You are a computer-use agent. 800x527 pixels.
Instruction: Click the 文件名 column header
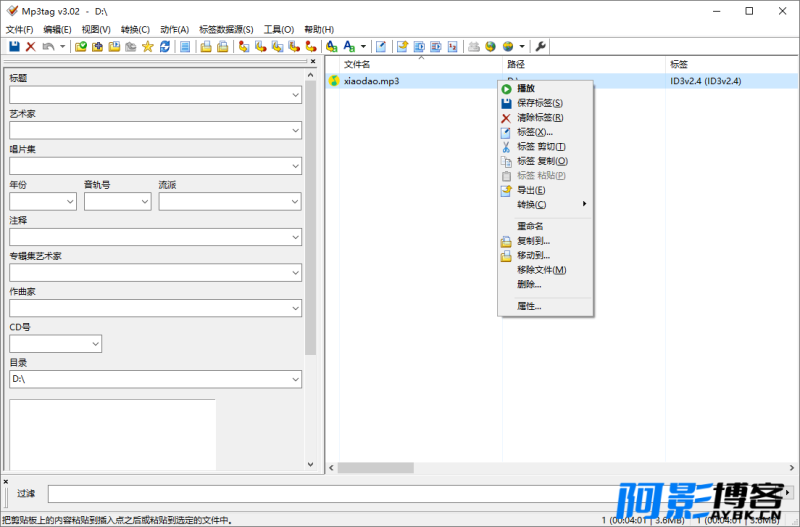point(421,64)
